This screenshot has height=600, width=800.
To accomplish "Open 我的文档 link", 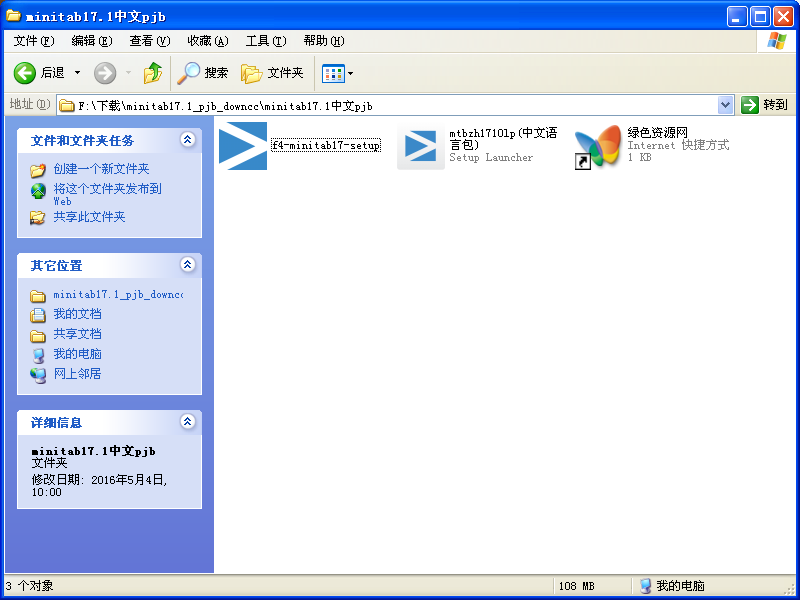I will [x=78, y=314].
